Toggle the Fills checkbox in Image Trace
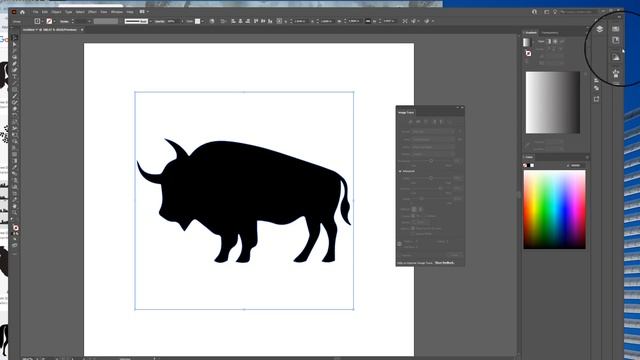This screenshot has width=640, height=360. (x=413, y=216)
